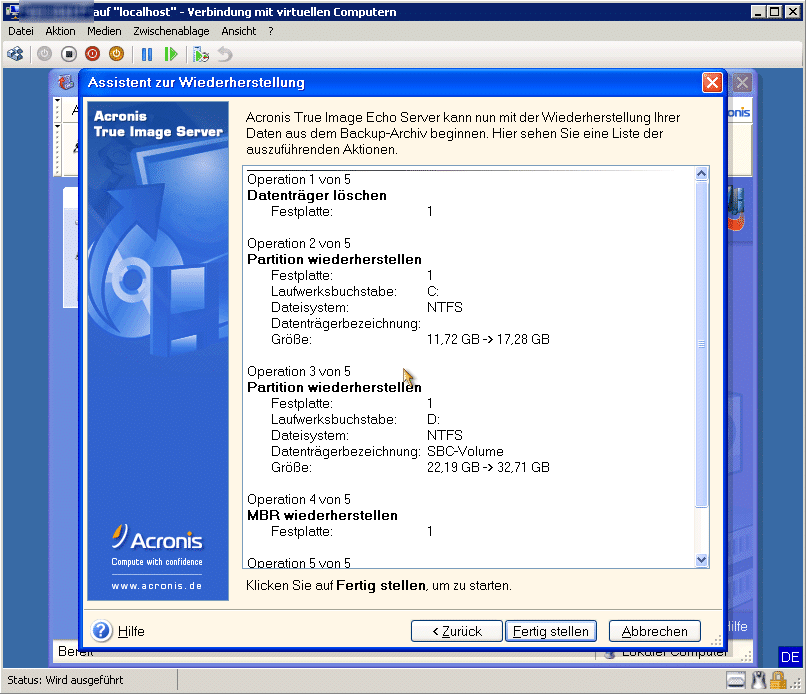Click the size value '11,72 GB -> 17,28 GB'
Screen dimensions: 806x694
488,339
